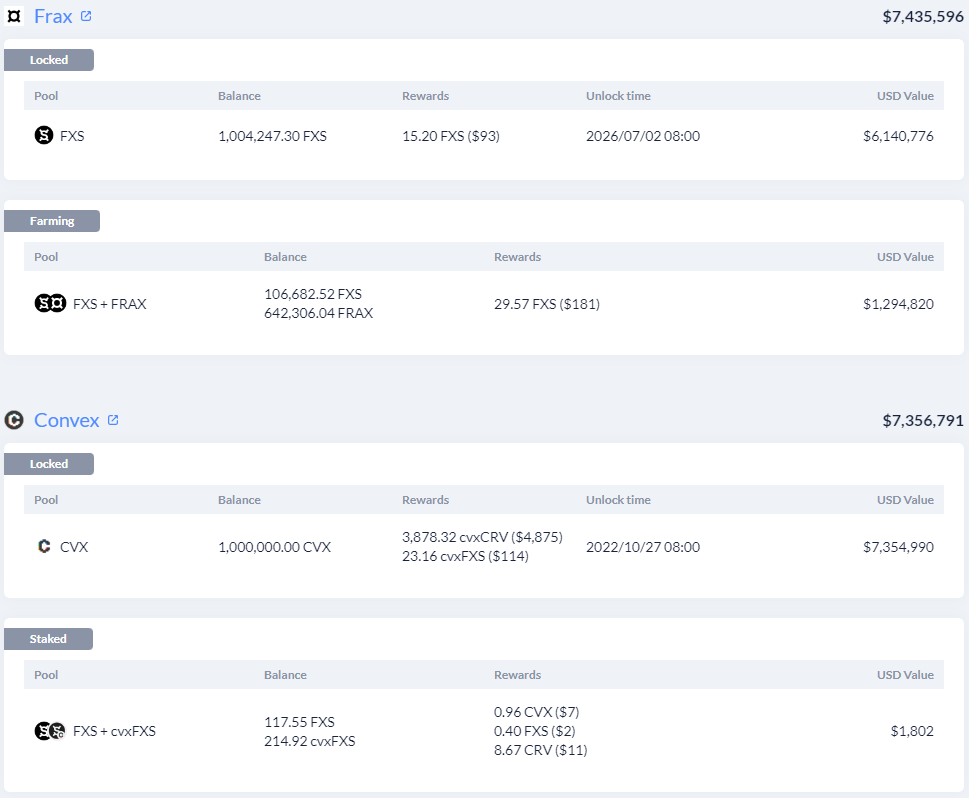Open the Frax protocol link
969x798 pixels.
(53, 16)
